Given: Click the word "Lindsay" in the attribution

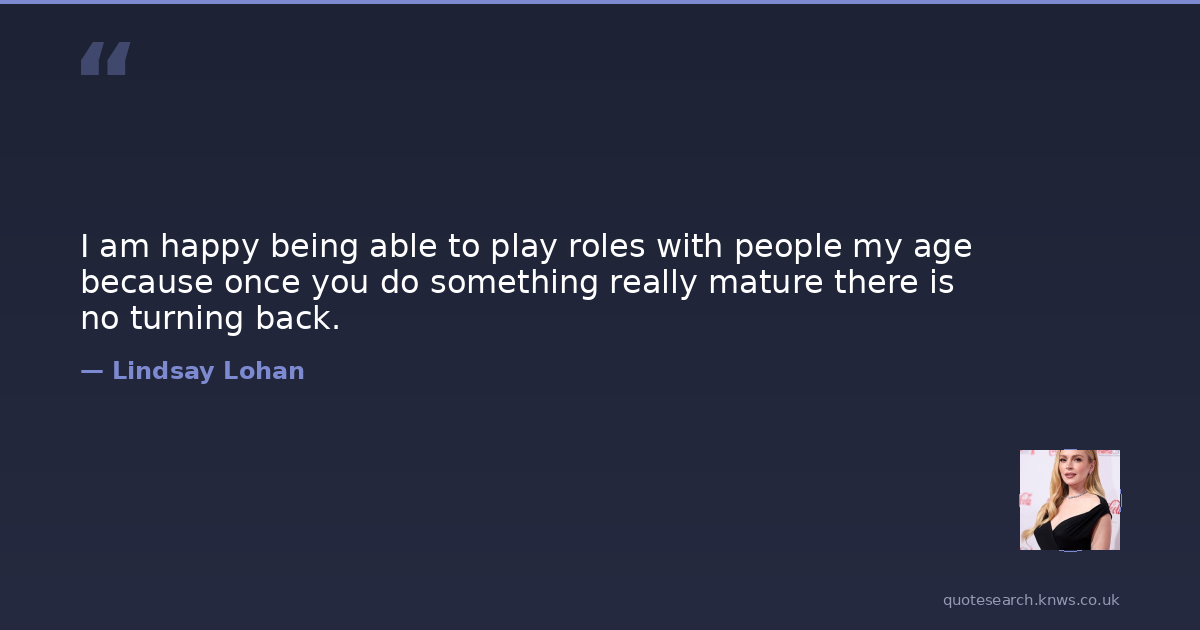Looking at the screenshot, I should tap(163, 371).
